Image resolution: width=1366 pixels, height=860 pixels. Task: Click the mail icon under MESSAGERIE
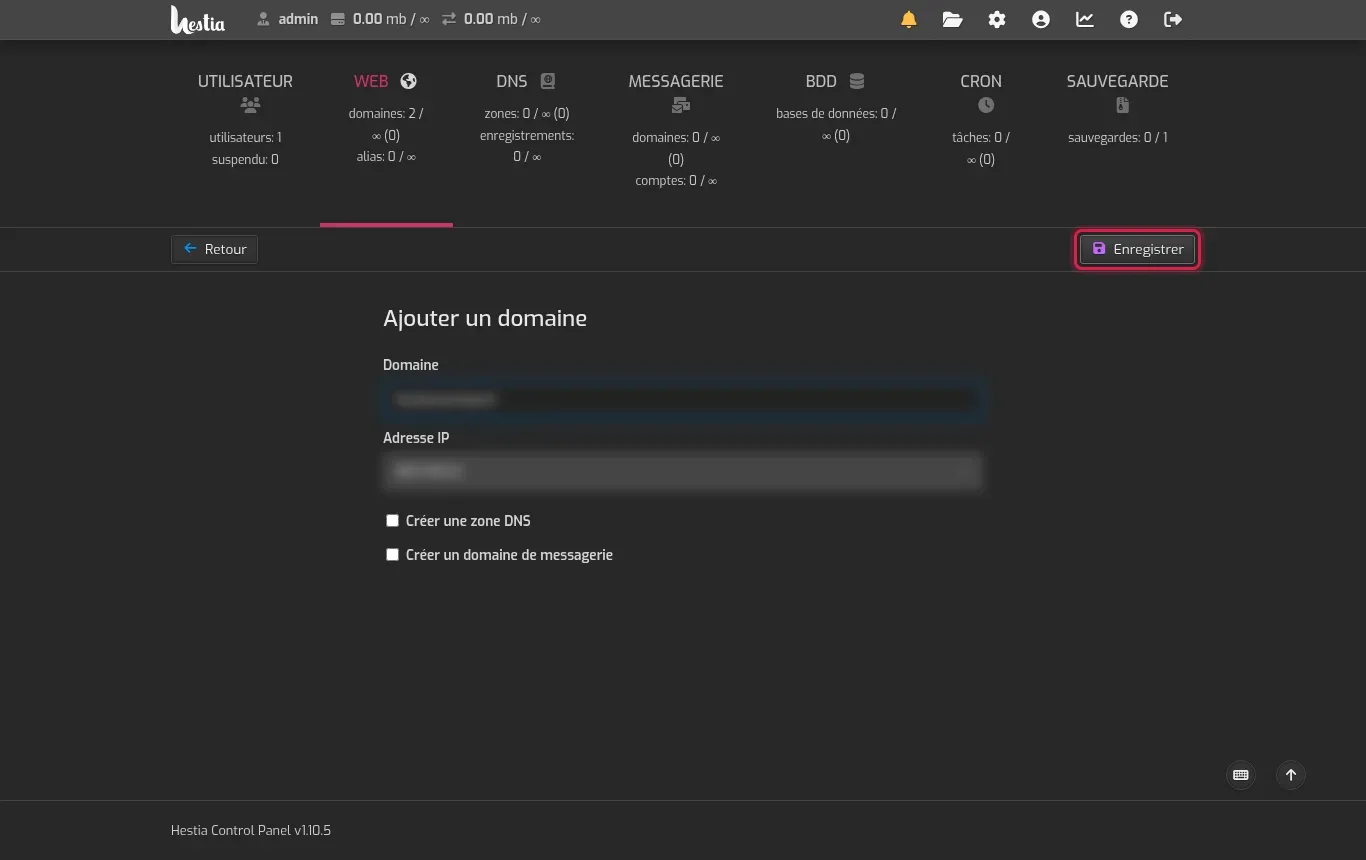tap(681, 105)
